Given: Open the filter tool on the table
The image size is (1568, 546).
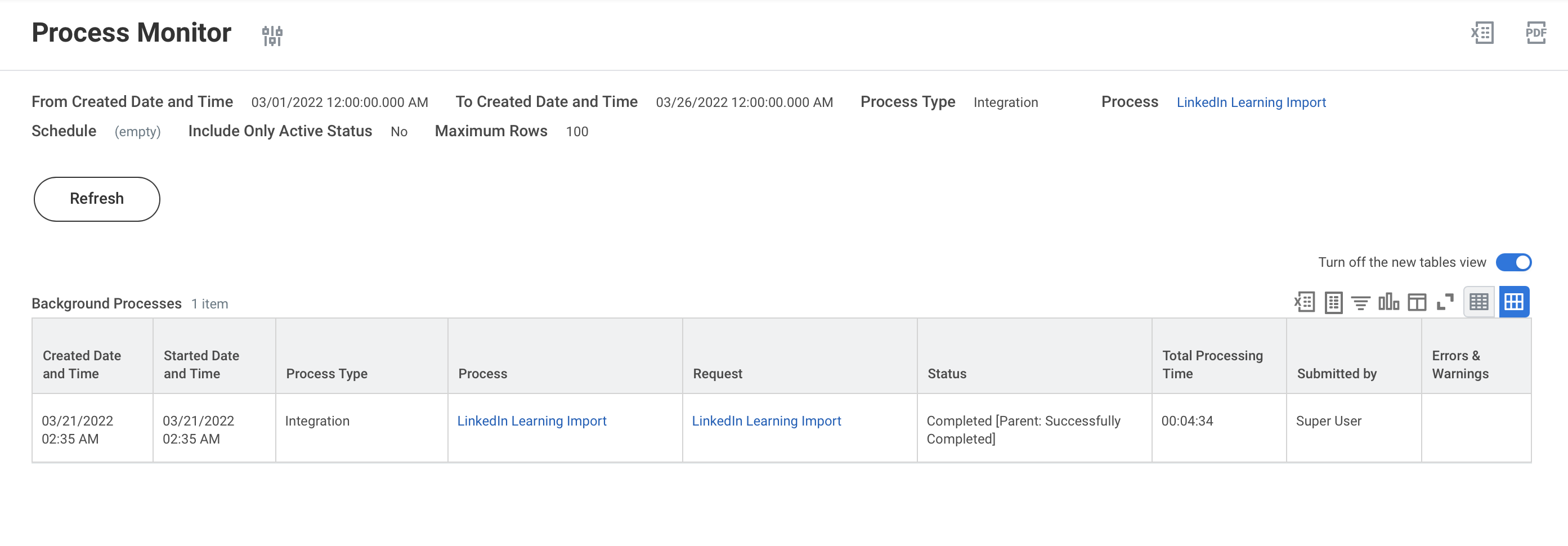Looking at the screenshot, I should pos(1361,302).
